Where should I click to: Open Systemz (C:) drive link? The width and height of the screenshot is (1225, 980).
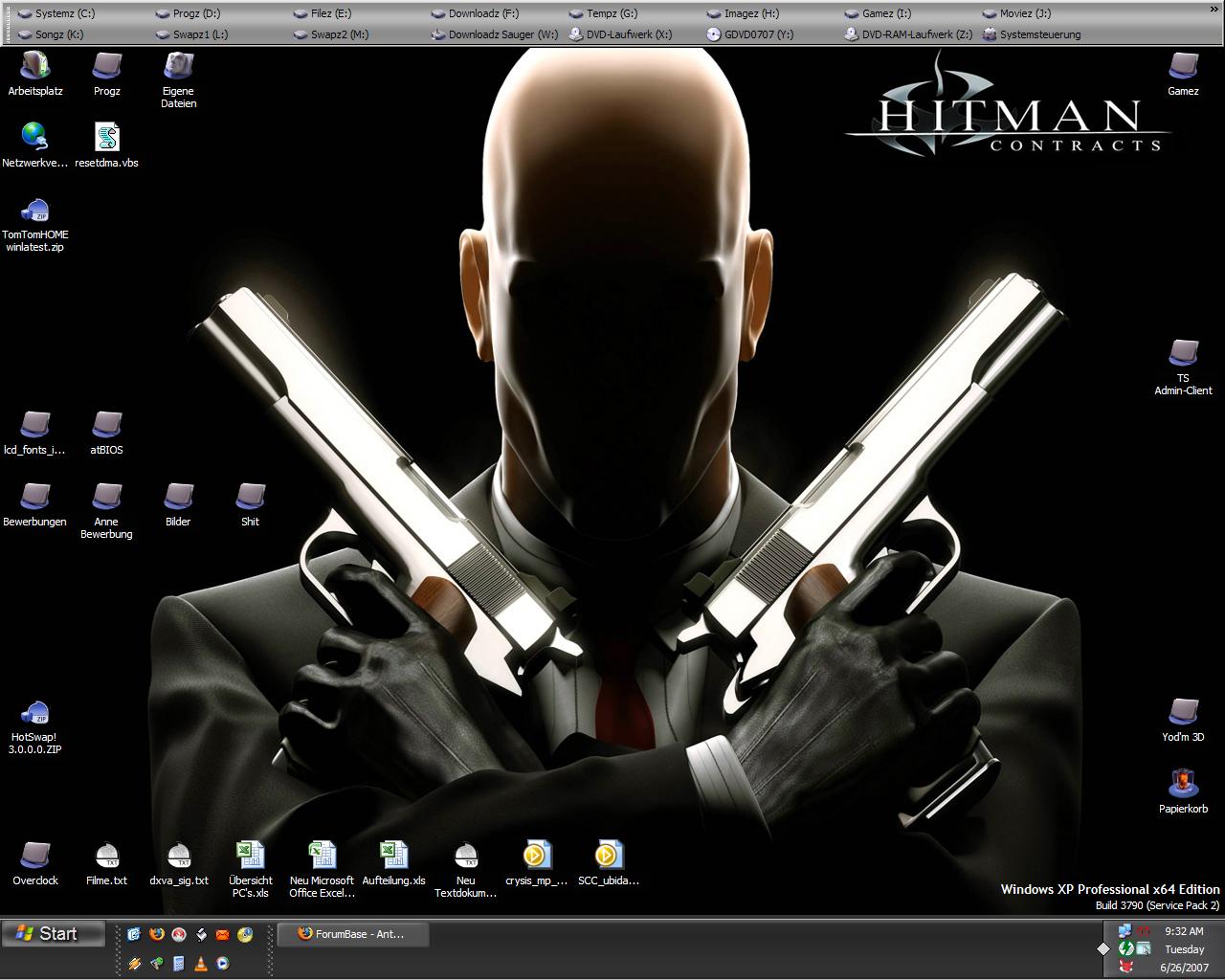pyautogui.click(x=56, y=13)
